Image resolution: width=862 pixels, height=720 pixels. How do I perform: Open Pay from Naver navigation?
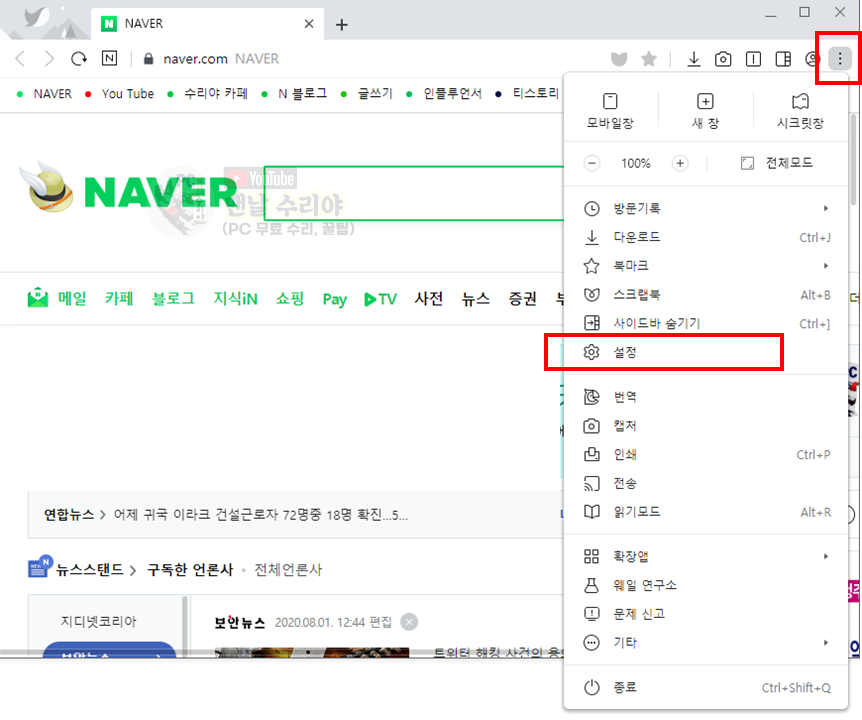(x=334, y=300)
